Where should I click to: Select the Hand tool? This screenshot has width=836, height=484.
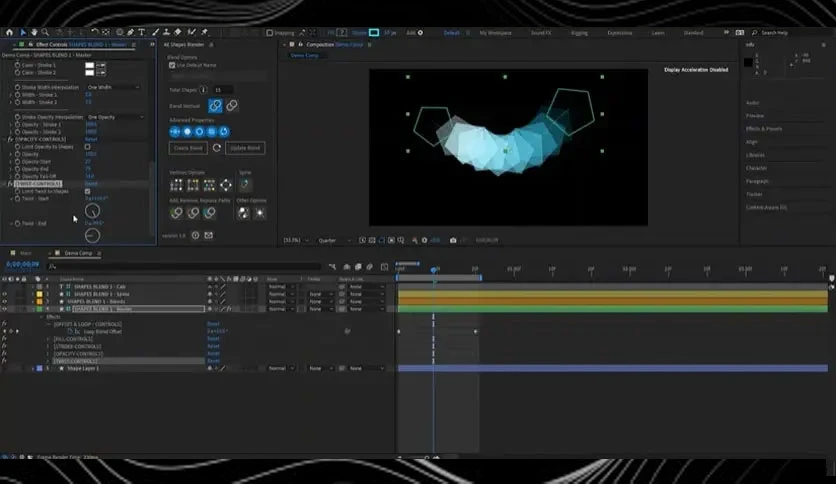[34, 33]
